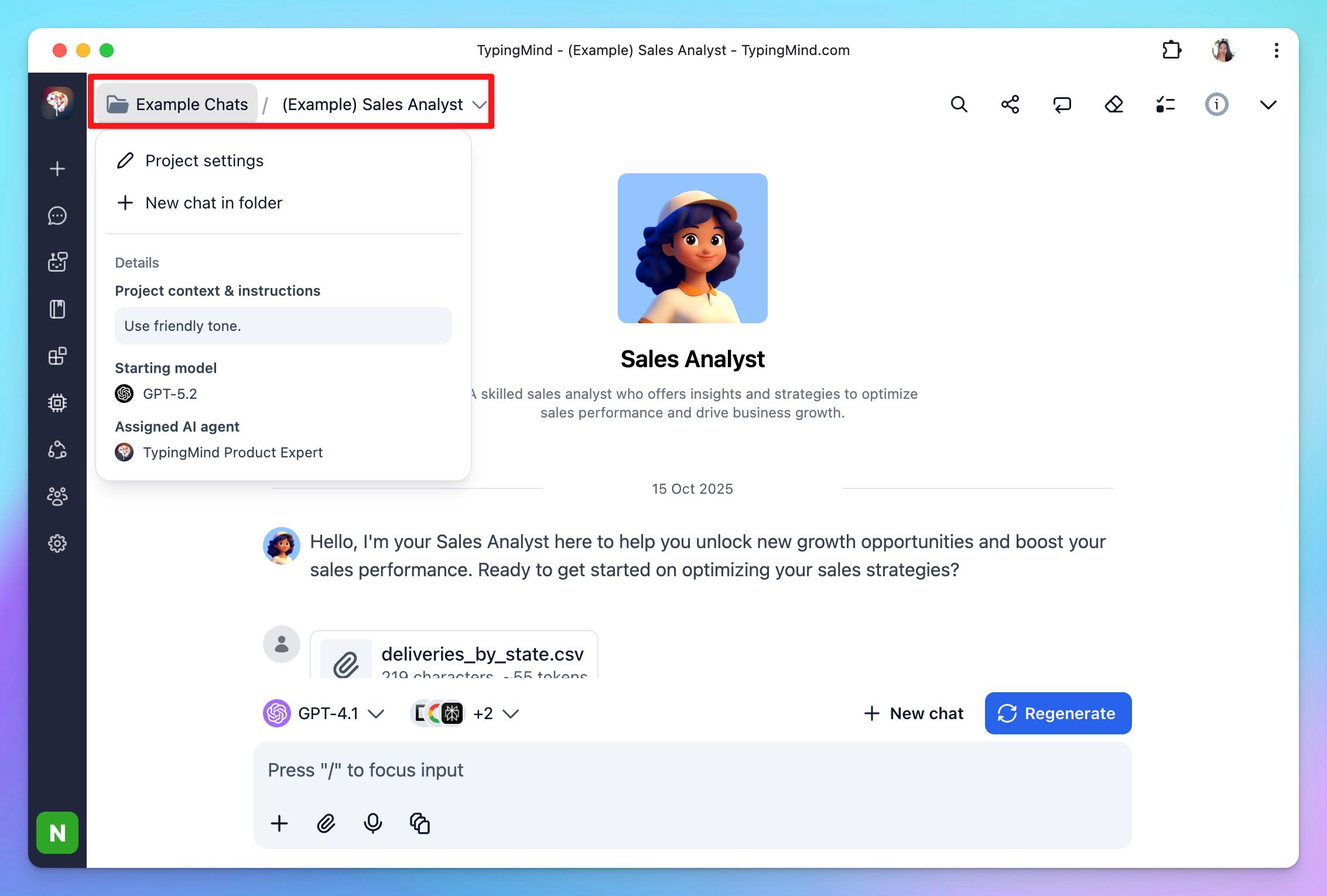Image resolution: width=1327 pixels, height=896 pixels.
Task: Search within the chat using magnifier icon
Action: click(959, 105)
